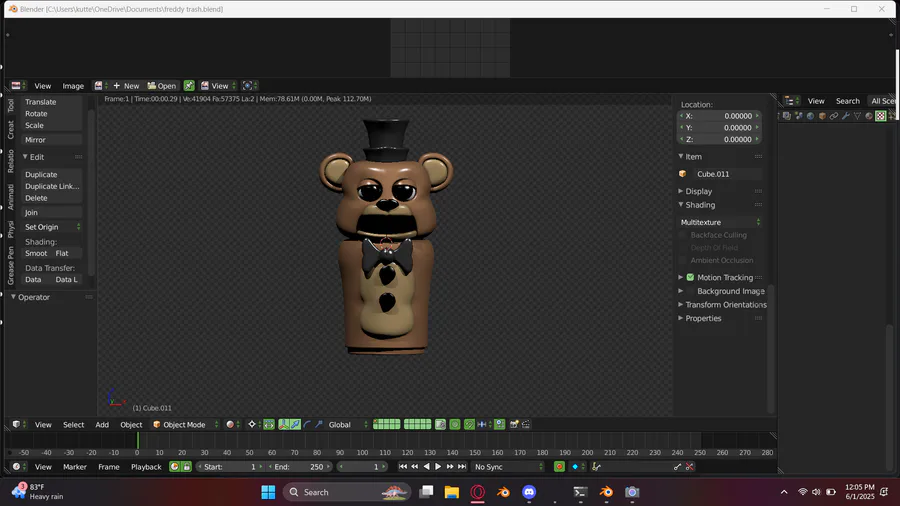The image size is (900, 506).
Task: Open the viewport shading sphere dropdown
Action: (232, 425)
